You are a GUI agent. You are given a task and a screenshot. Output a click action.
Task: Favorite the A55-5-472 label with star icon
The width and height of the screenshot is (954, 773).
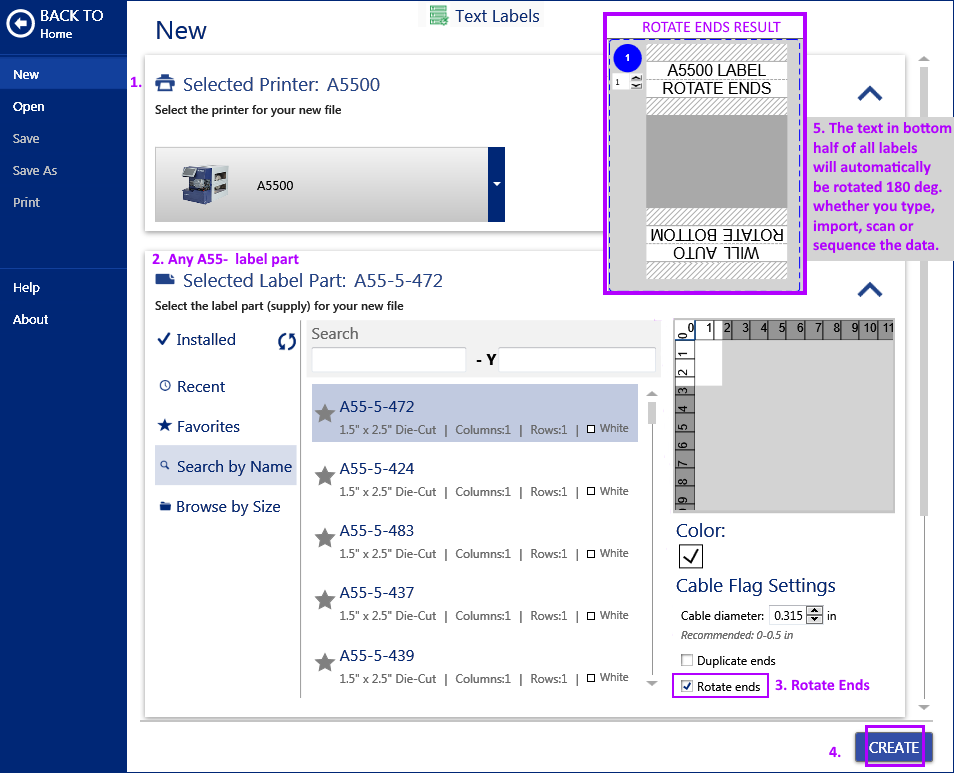tap(324, 414)
